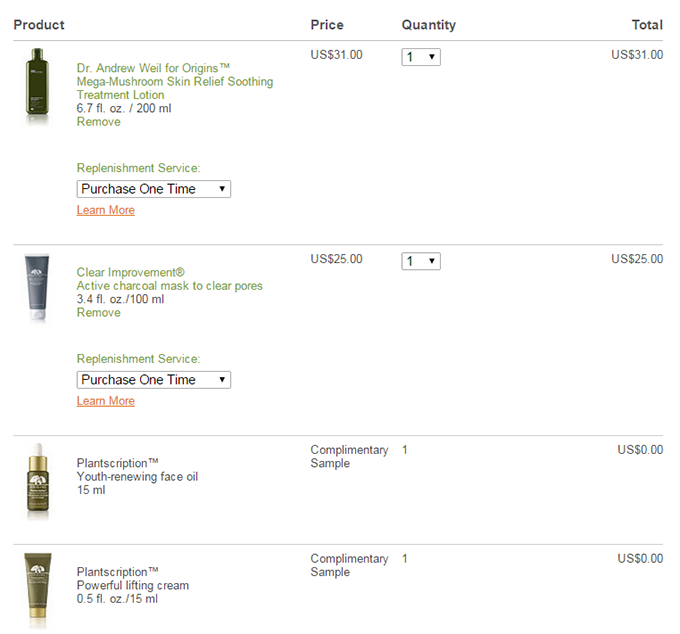Click the Total column header
680x634 pixels.
click(x=647, y=25)
